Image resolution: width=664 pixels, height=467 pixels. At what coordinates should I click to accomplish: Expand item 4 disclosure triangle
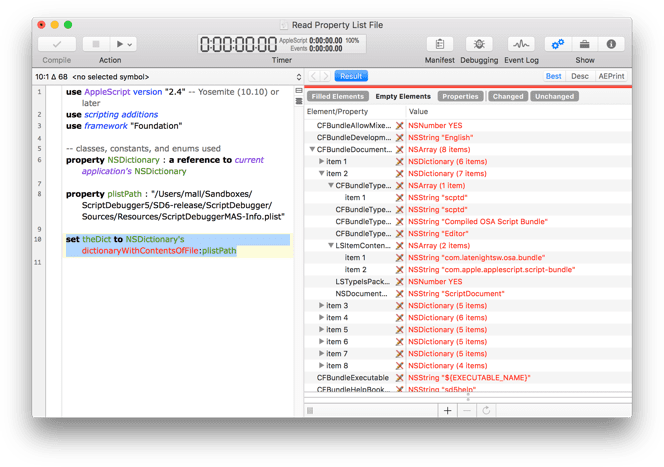tap(321, 318)
